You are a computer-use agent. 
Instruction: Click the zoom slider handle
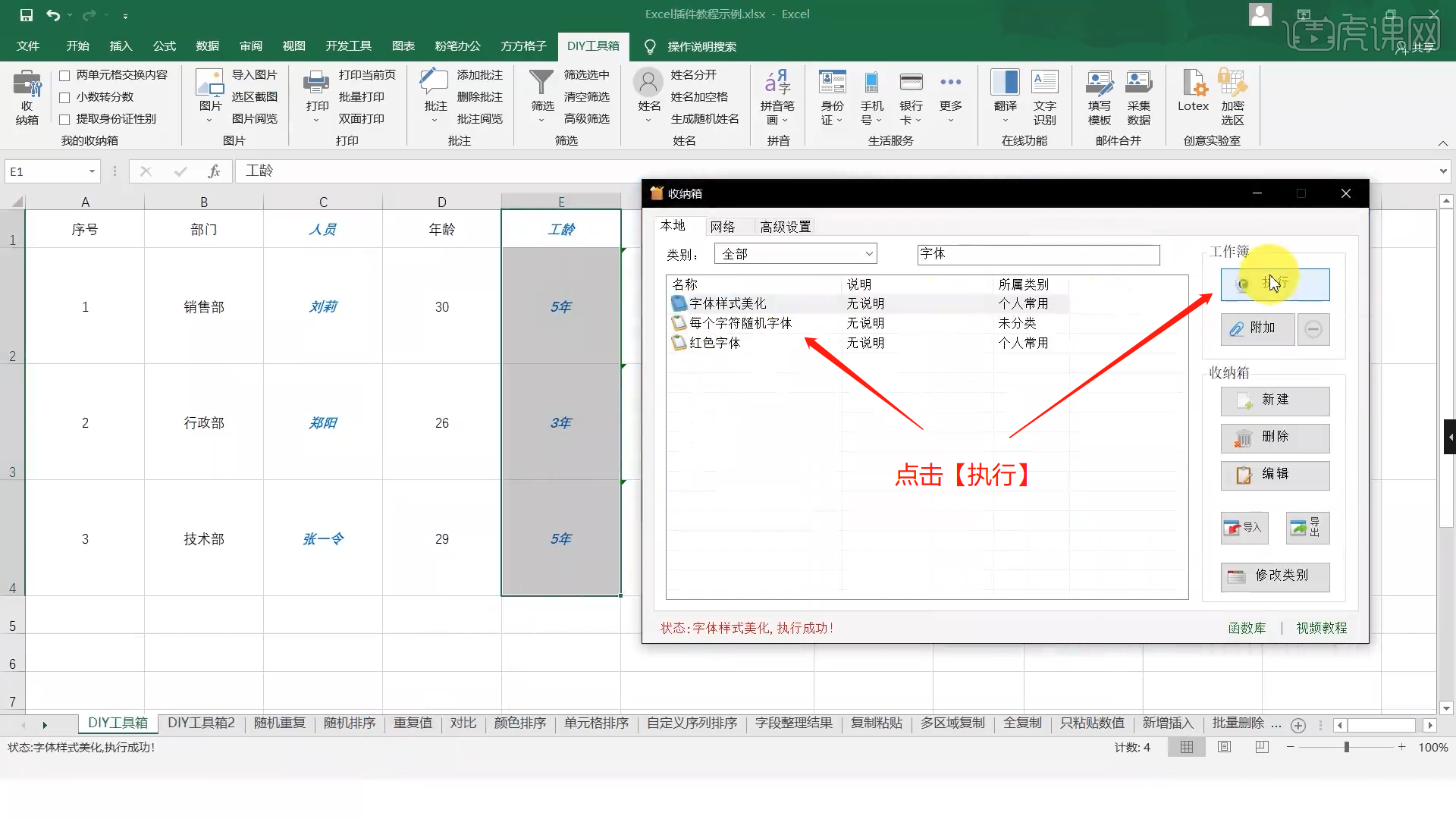coord(1347,747)
